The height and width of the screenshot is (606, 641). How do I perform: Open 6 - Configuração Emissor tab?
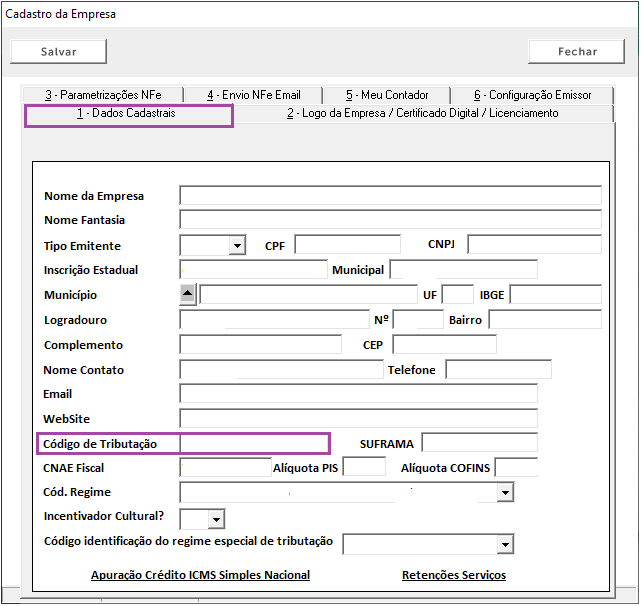coord(533,95)
